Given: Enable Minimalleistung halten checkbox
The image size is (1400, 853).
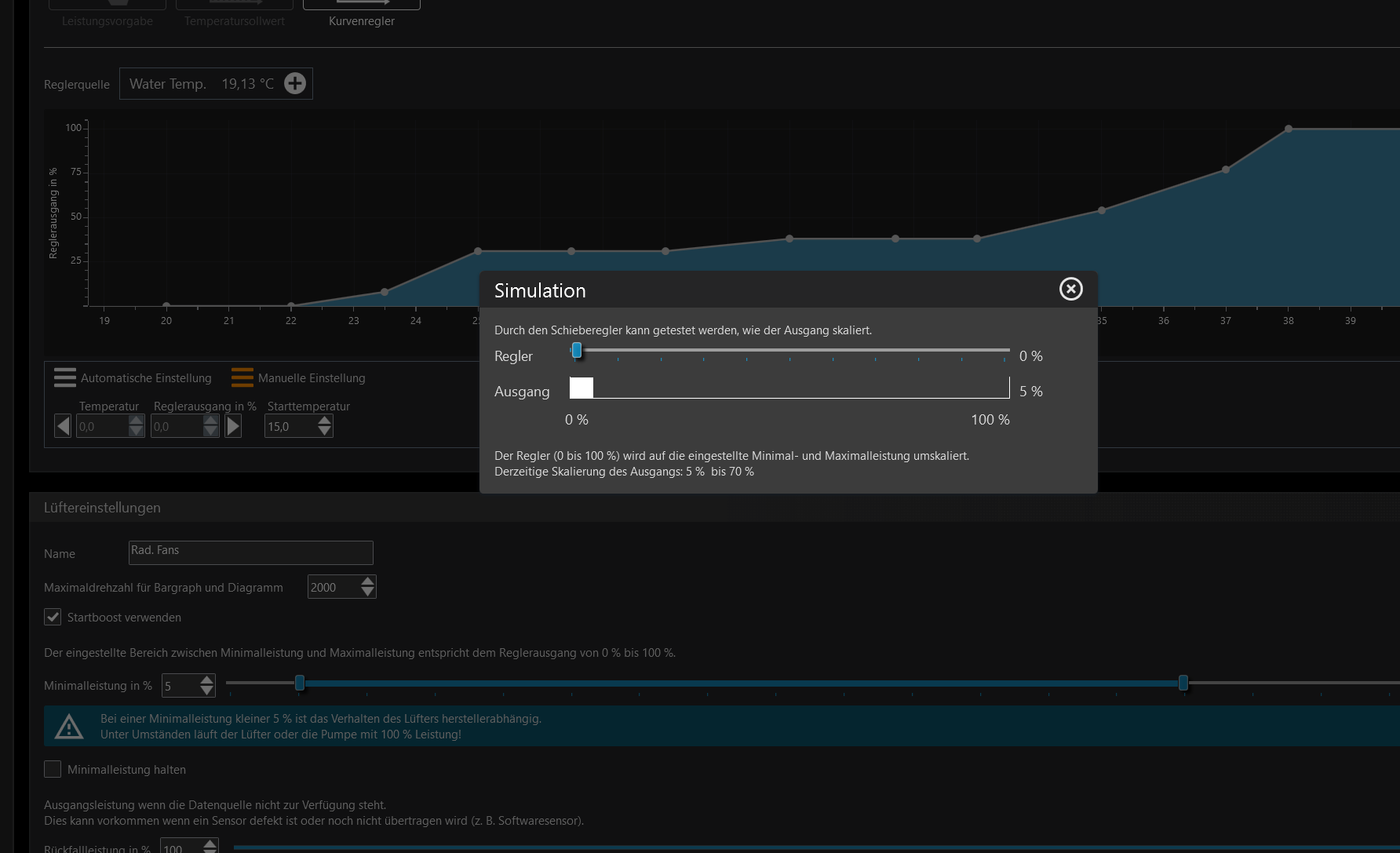Looking at the screenshot, I should tap(53, 769).
